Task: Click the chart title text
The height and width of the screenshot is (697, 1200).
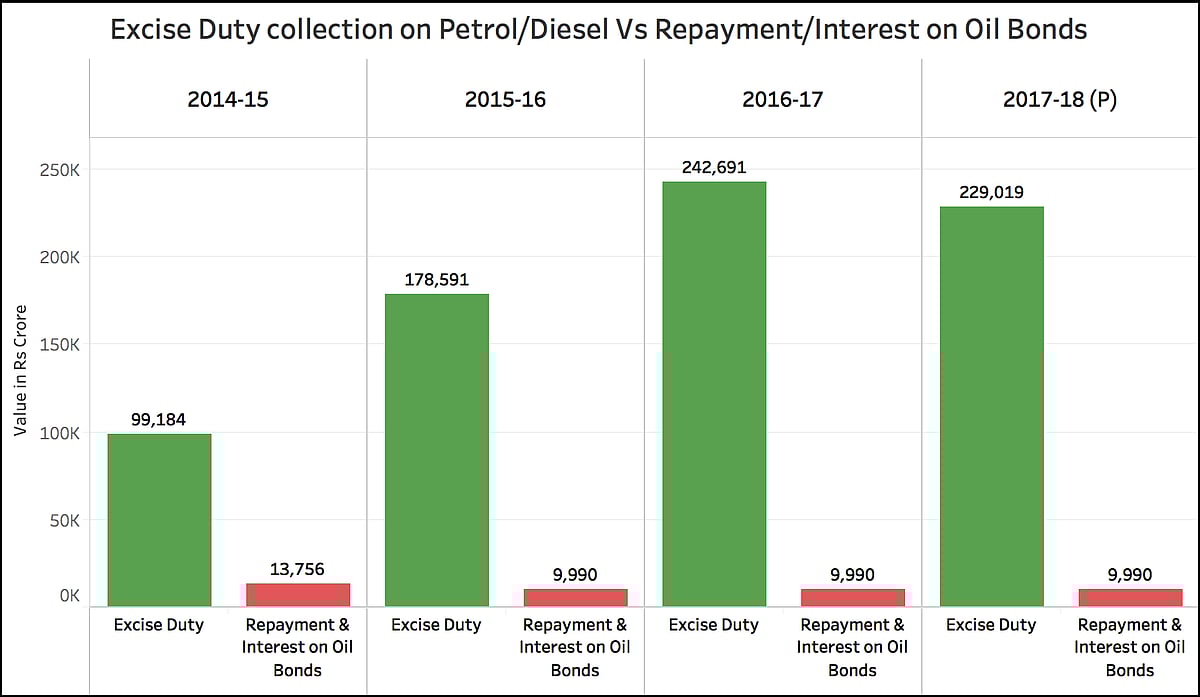Action: click(x=598, y=30)
